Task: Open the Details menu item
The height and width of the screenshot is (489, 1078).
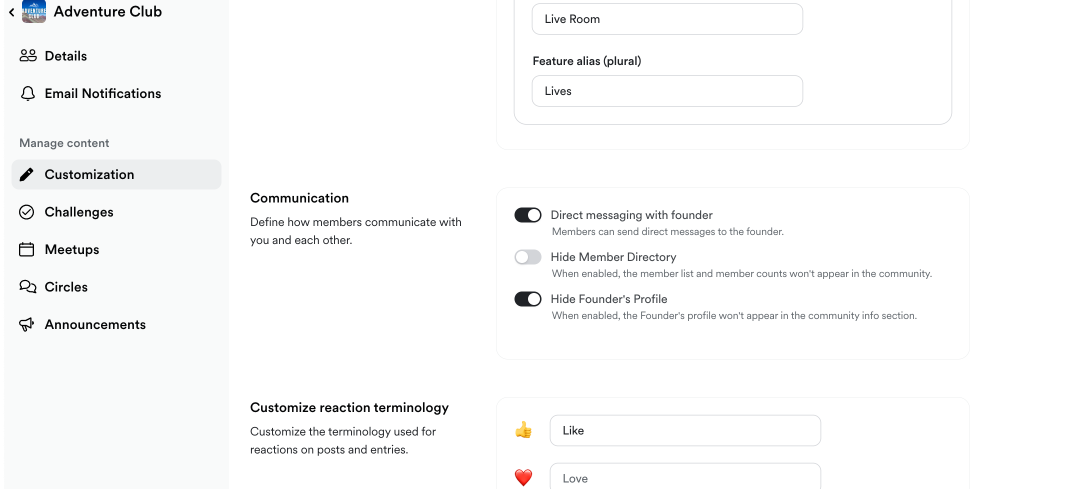Action: point(66,56)
